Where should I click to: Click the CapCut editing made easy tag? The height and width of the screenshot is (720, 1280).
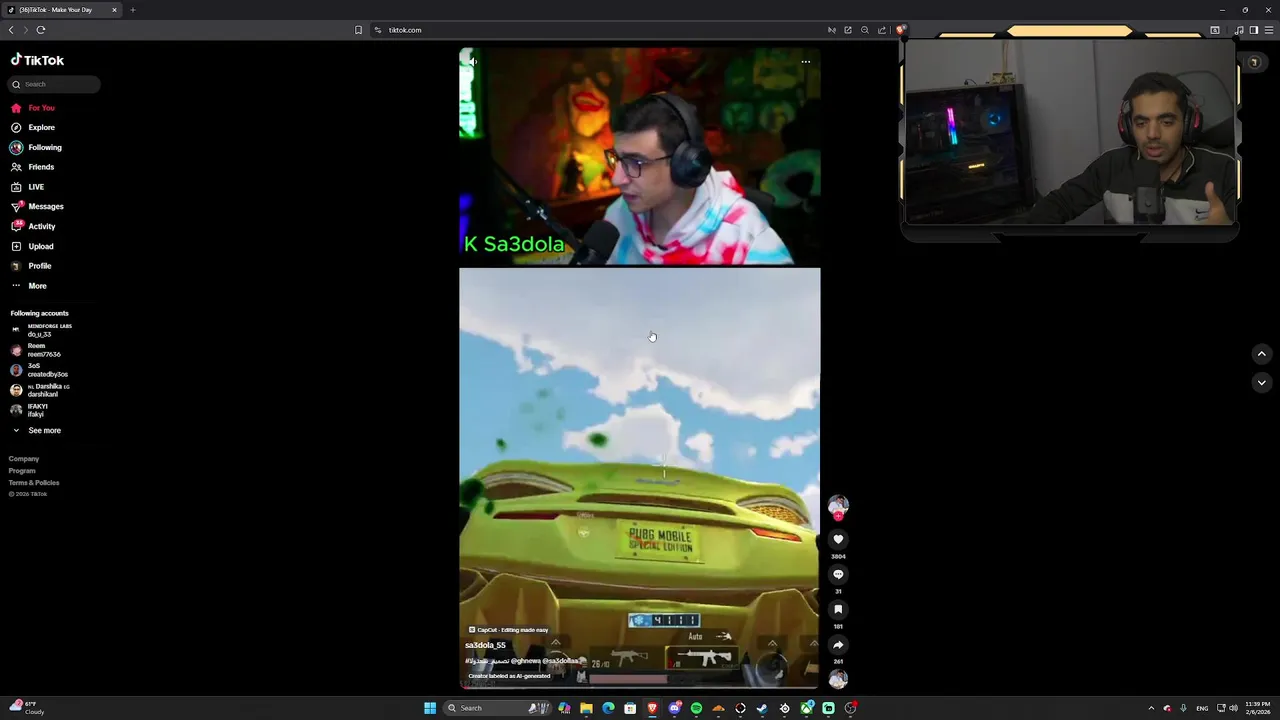coord(508,630)
